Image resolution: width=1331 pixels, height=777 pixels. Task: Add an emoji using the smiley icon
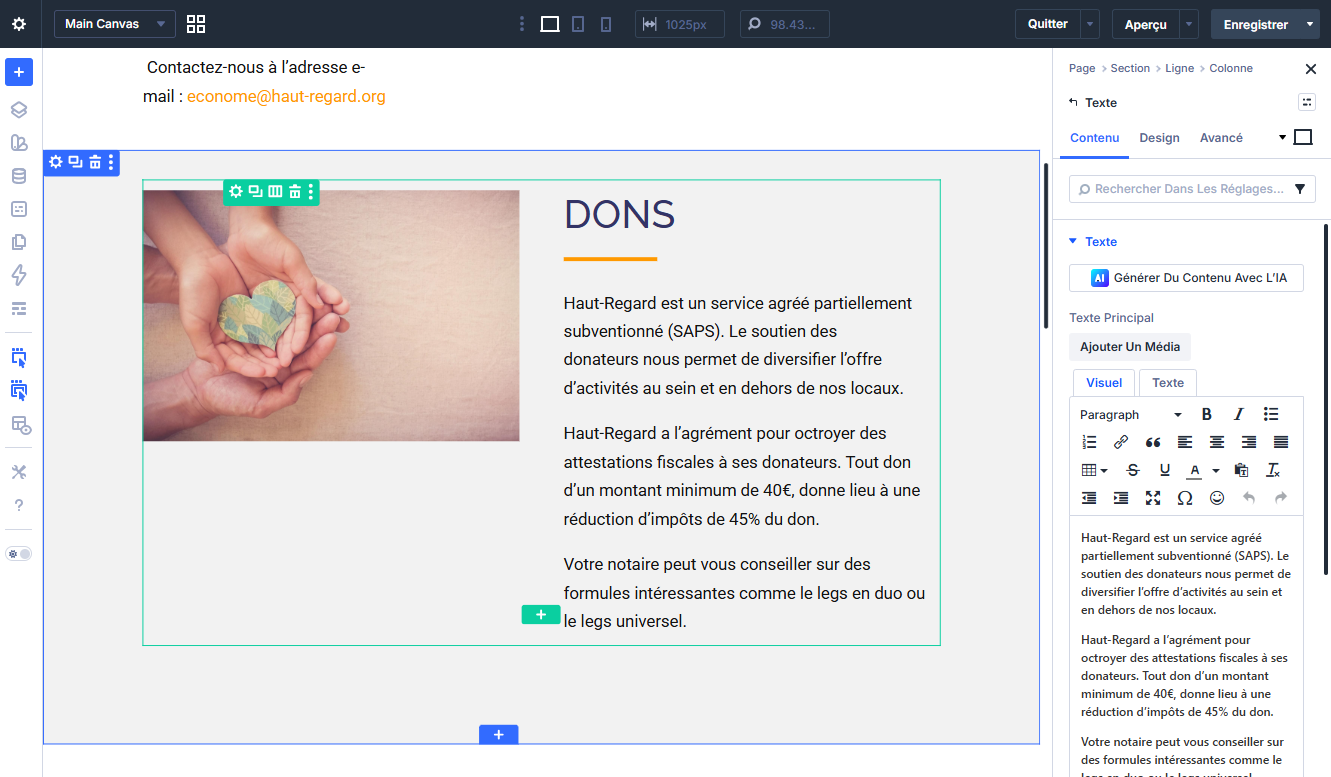tap(1217, 497)
